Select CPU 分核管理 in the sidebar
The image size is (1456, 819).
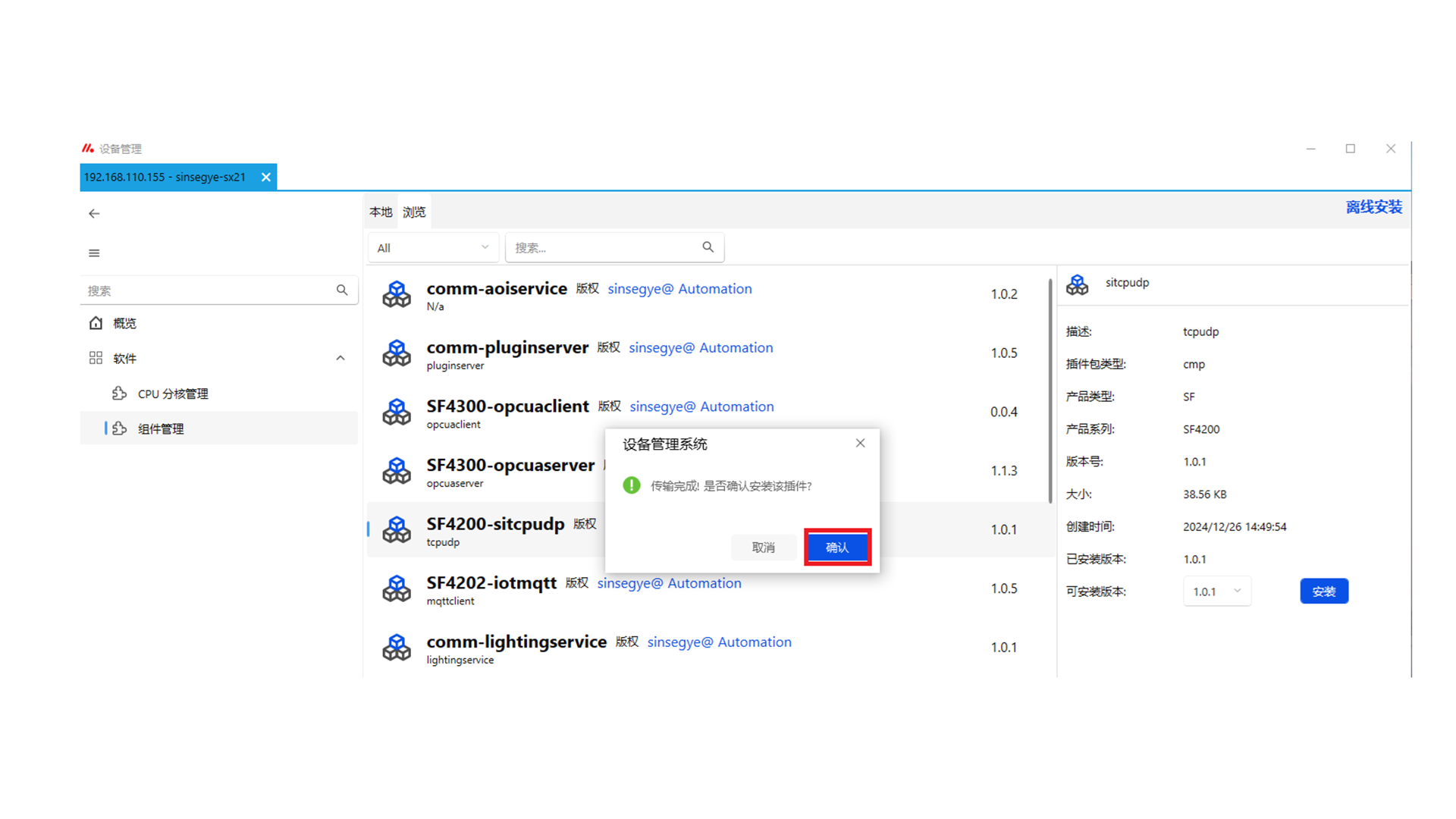pyautogui.click(x=173, y=394)
